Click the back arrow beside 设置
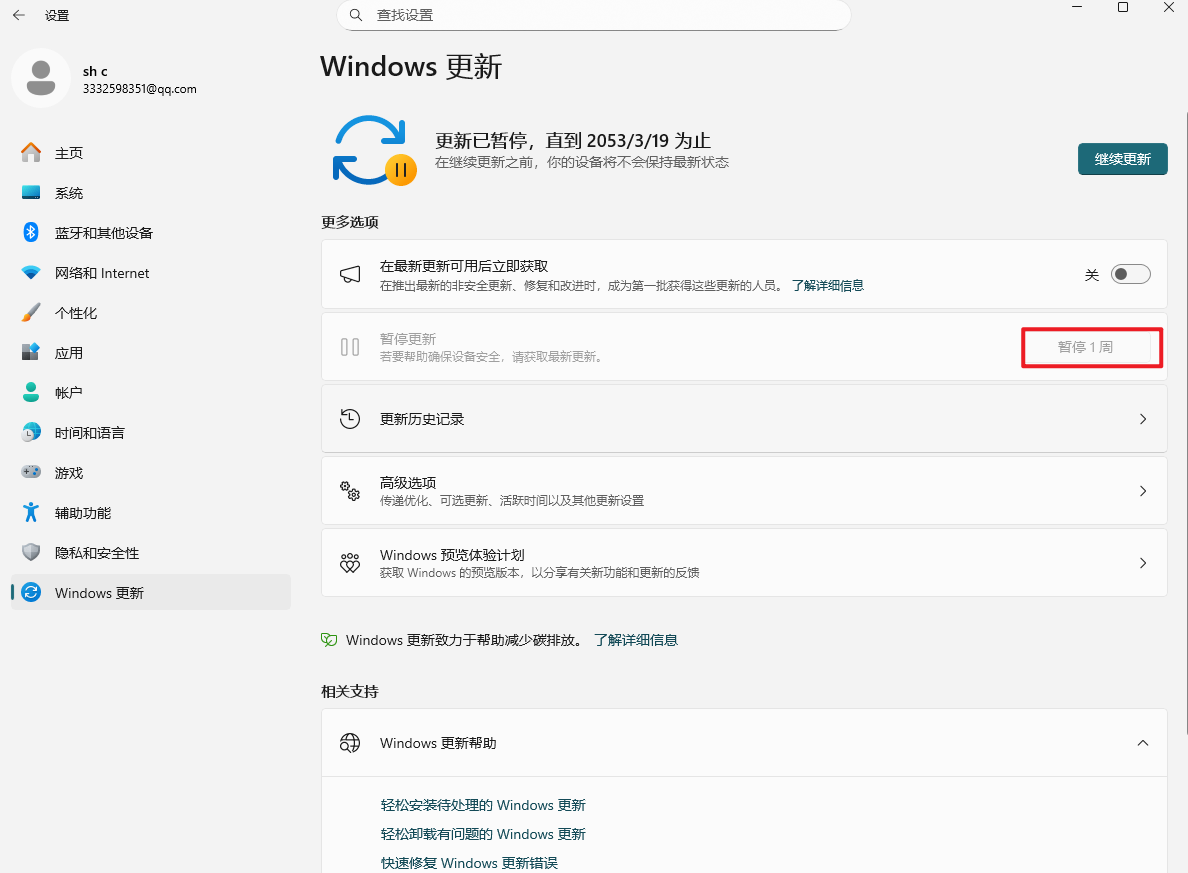 [x=19, y=15]
